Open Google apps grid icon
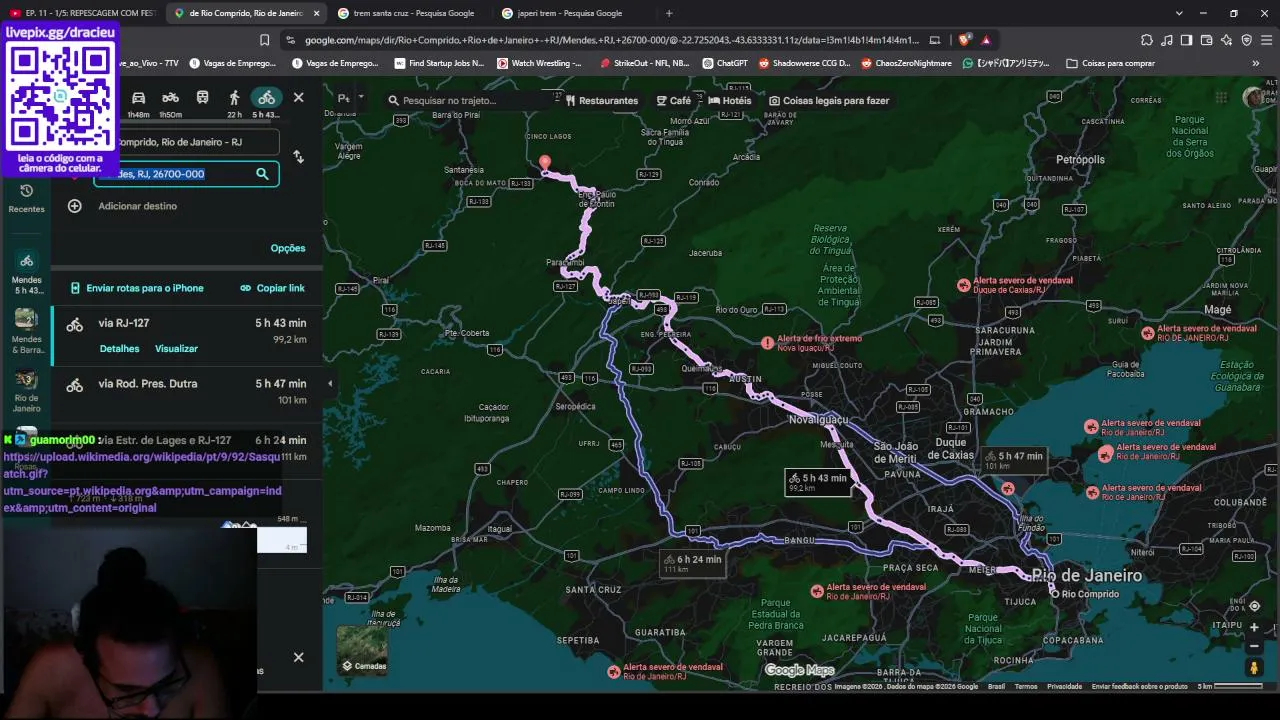Viewport: 1280px width, 720px height. (x=1221, y=97)
